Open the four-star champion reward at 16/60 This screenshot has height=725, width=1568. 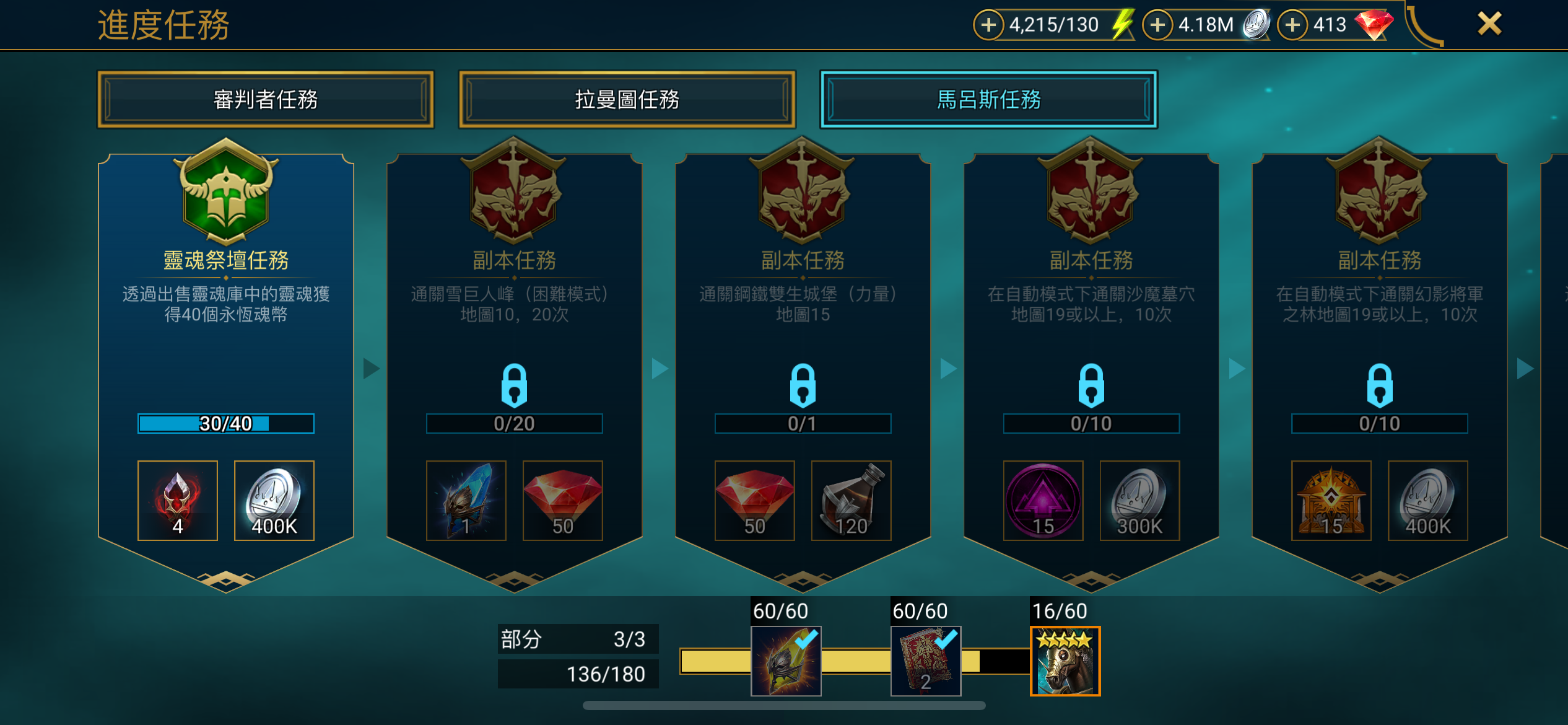(1065, 661)
